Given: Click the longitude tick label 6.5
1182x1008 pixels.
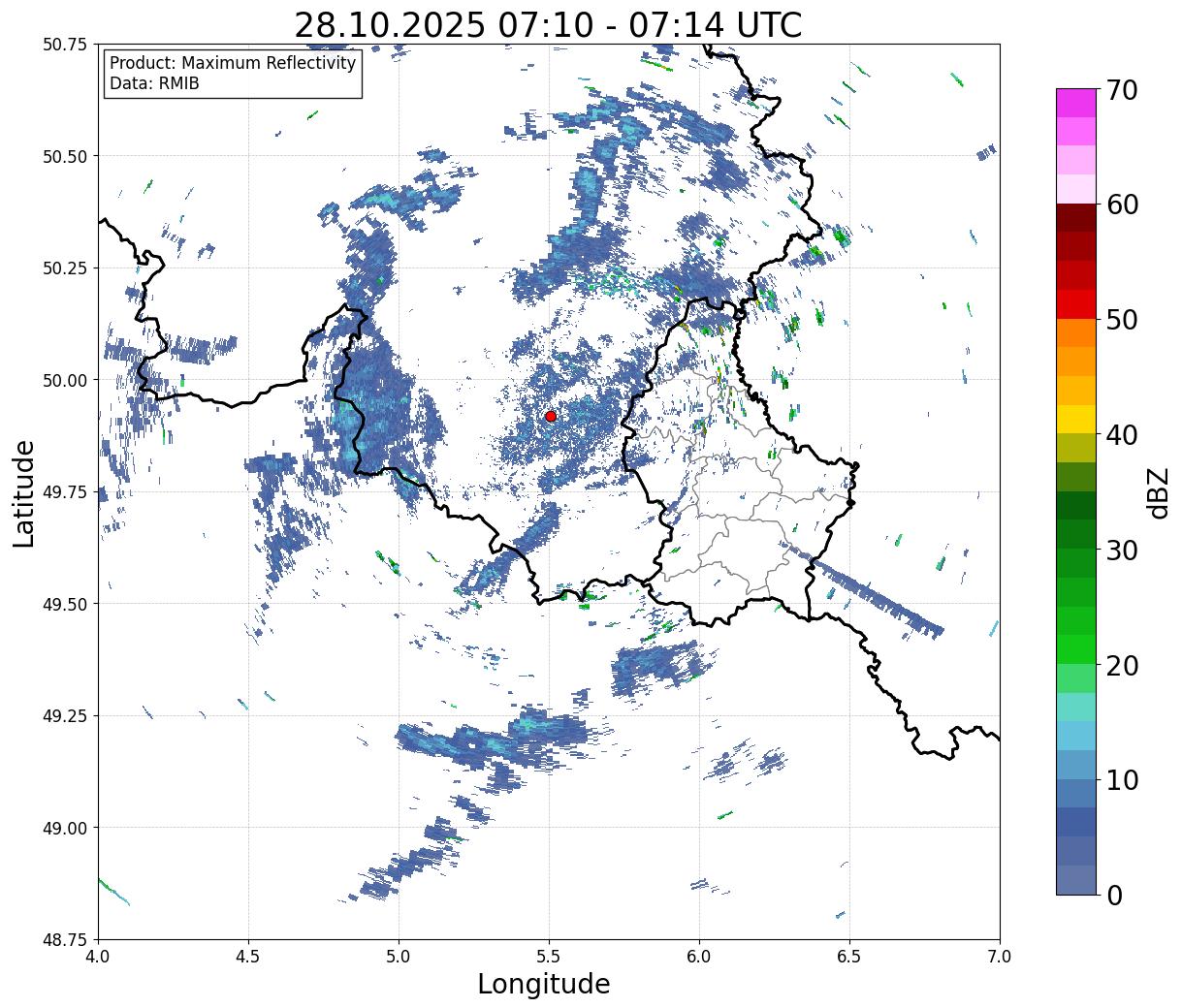Looking at the screenshot, I should point(849,957).
